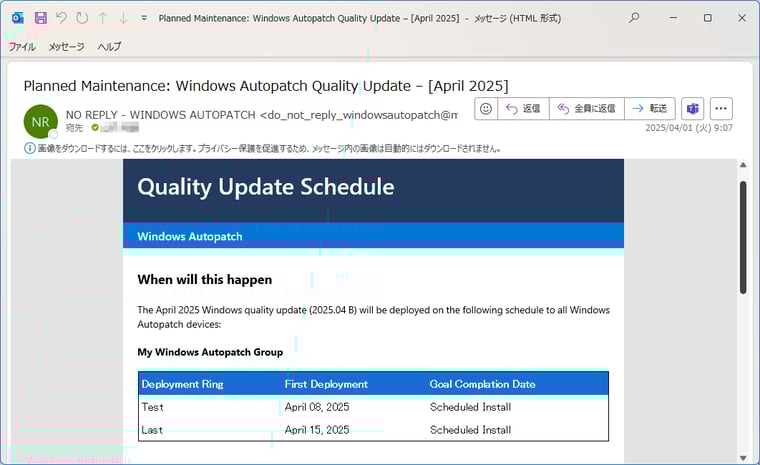Open more actions ellipsis button

pos(721,109)
